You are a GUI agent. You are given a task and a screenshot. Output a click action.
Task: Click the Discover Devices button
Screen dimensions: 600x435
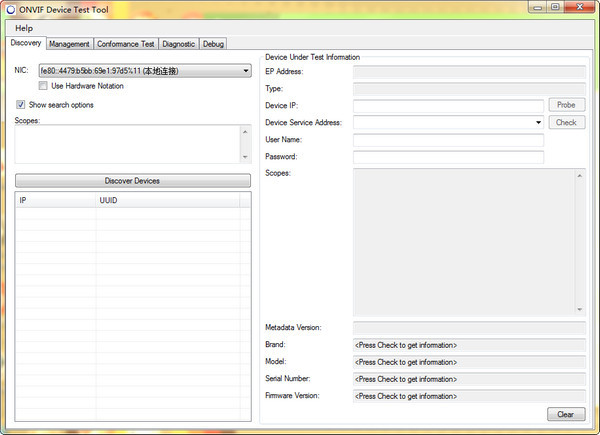[x=133, y=181]
